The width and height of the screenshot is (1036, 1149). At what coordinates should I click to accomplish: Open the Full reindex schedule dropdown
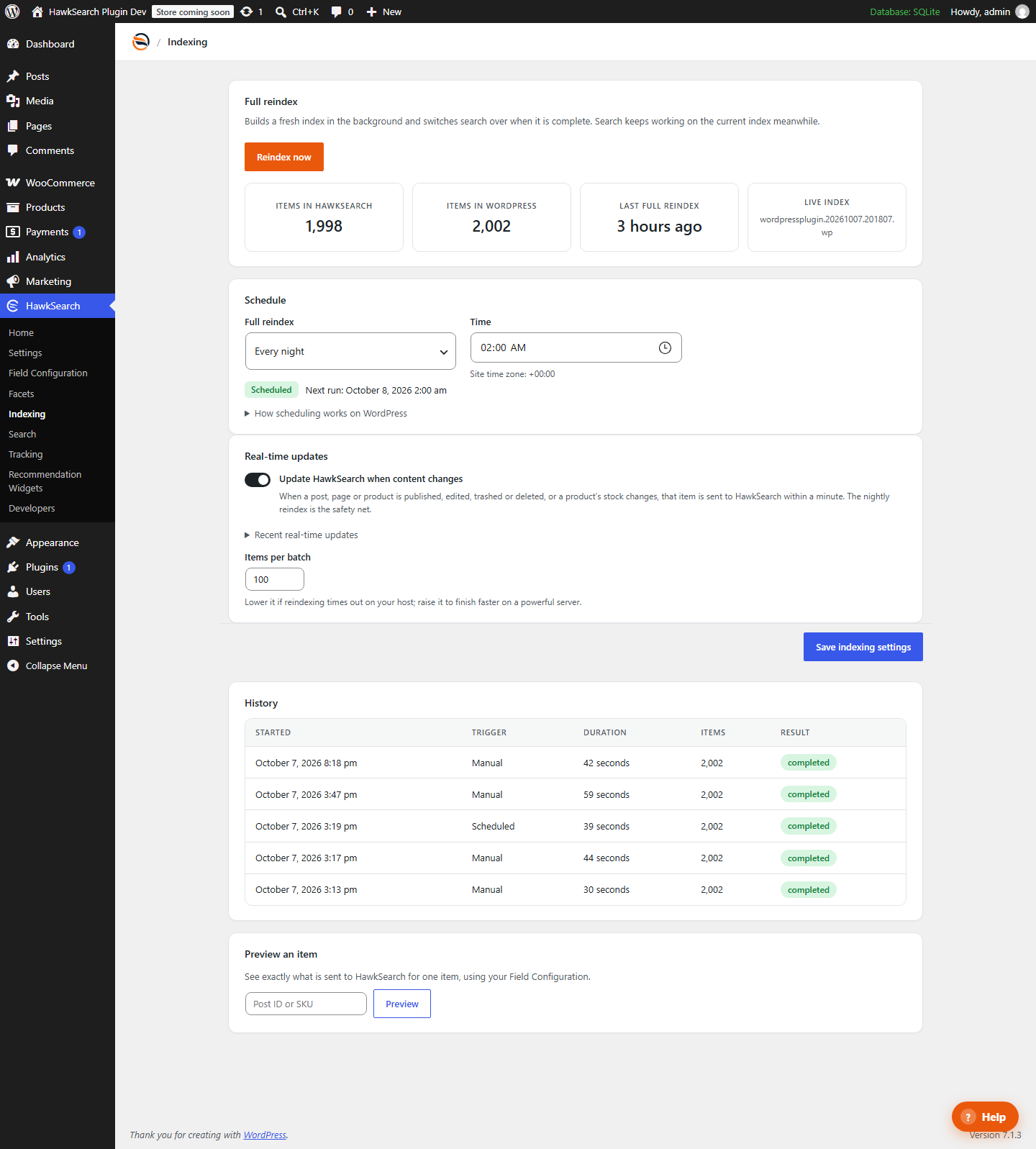tap(350, 351)
